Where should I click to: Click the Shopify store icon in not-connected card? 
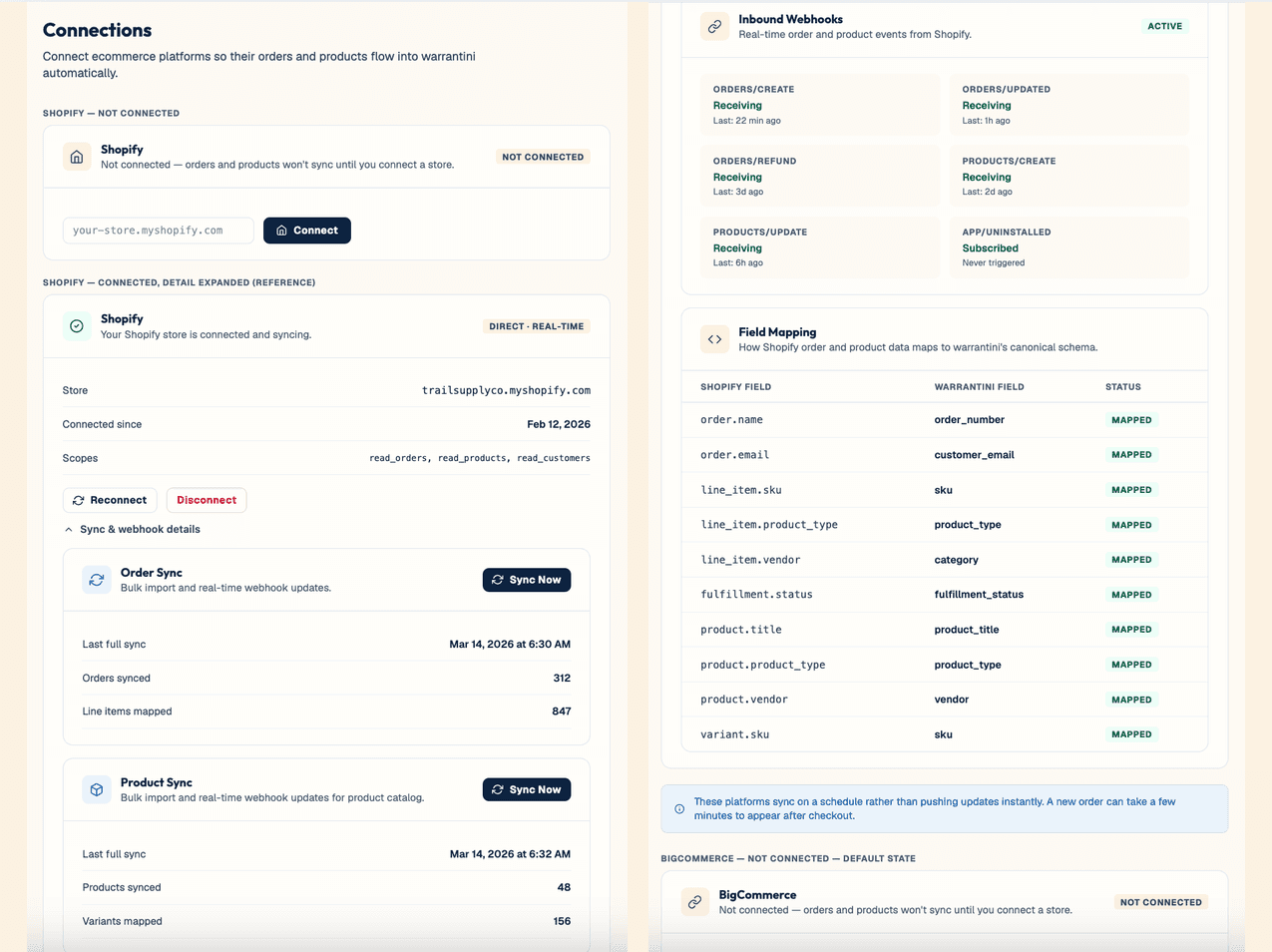click(x=77, y=157)
